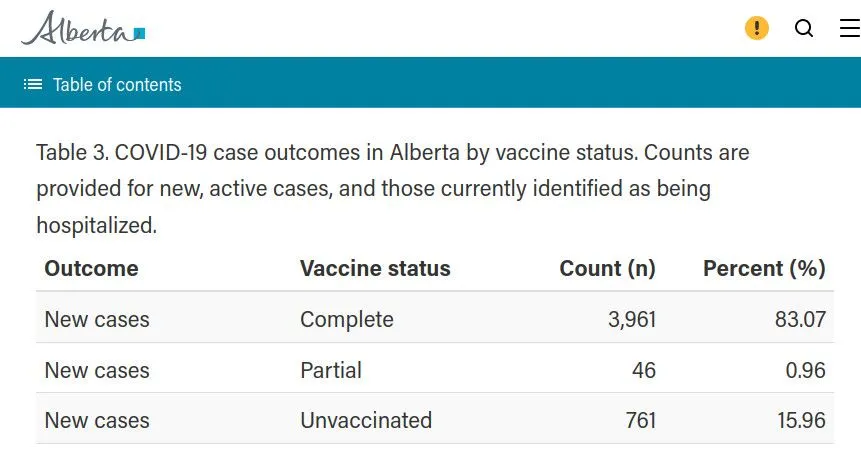Select the Partial vaccine status cell
This screenshot has height=452, width=861.
click(331, 370)
